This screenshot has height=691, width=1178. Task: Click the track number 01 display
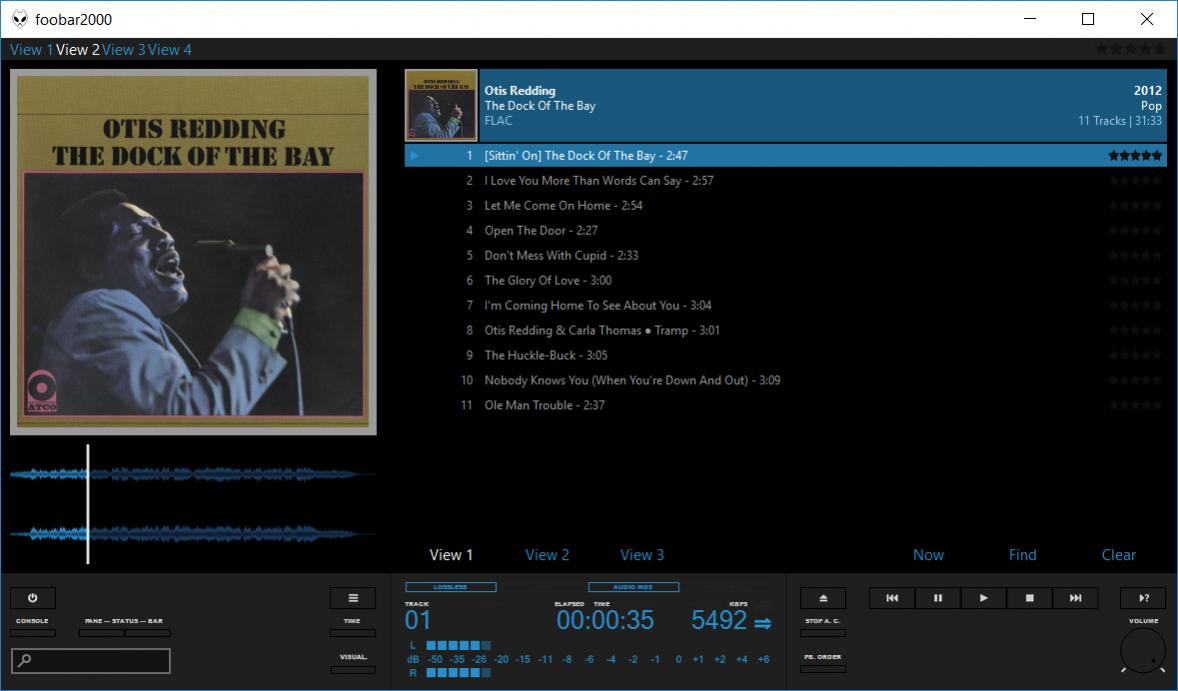click(418, 620)
